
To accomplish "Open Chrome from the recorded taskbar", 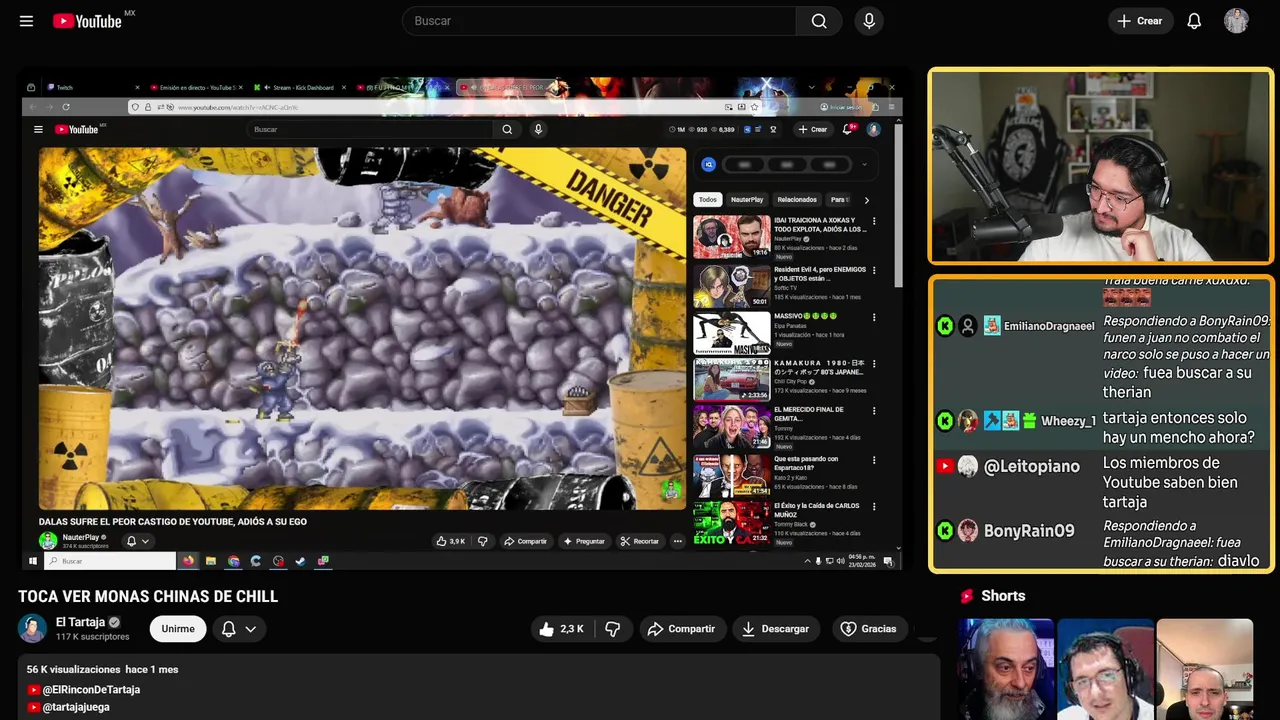I will (233, 561).
